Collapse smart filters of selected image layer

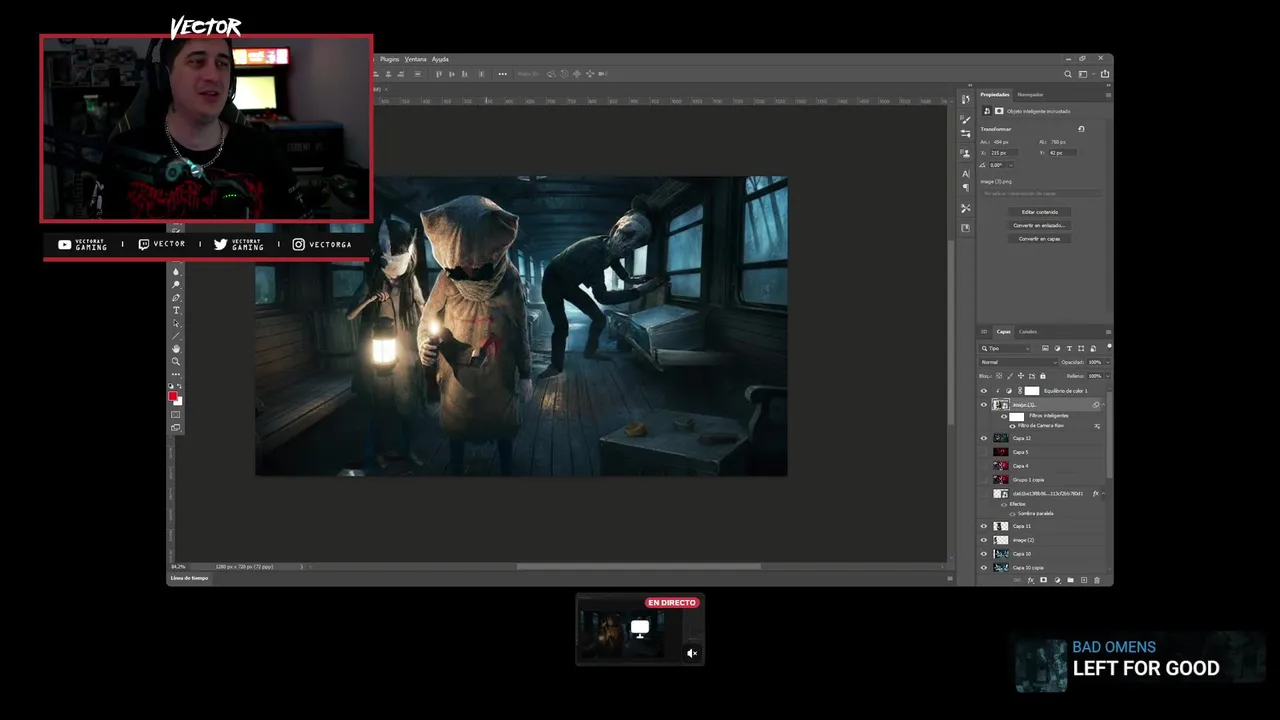(1104, 405)
